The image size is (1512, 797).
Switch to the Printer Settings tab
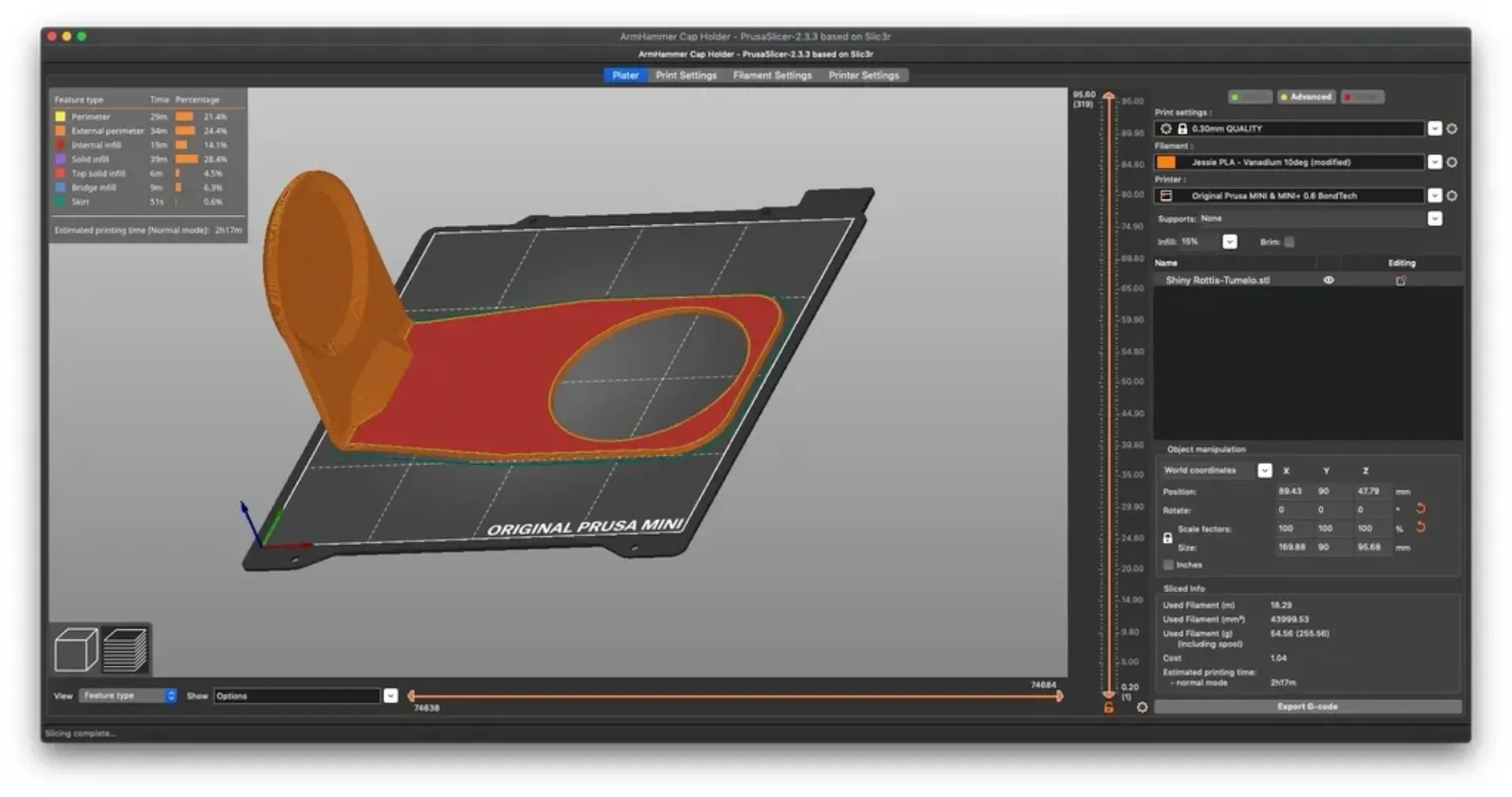pos(863,76)
